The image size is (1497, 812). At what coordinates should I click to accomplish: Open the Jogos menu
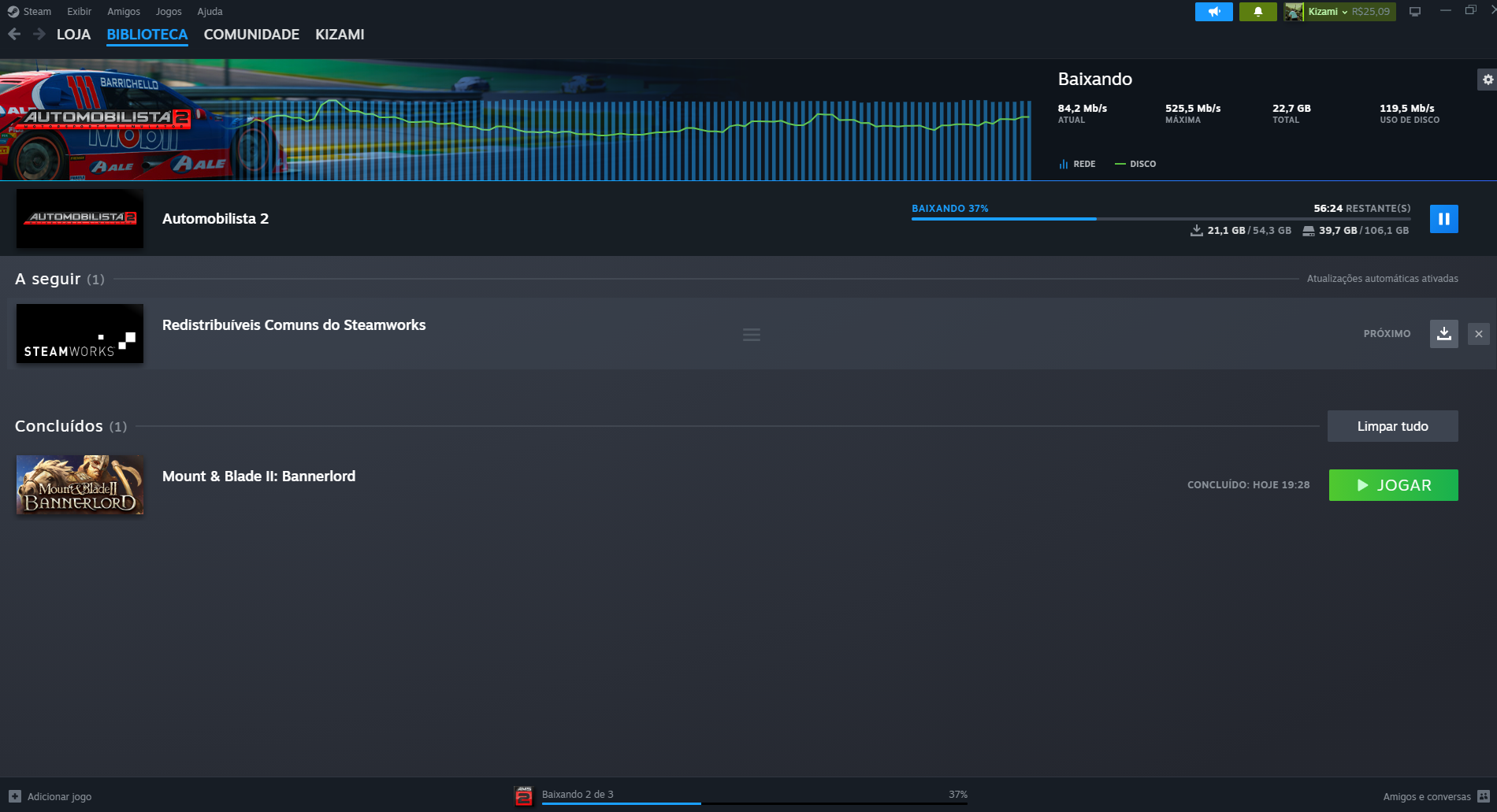169,12
